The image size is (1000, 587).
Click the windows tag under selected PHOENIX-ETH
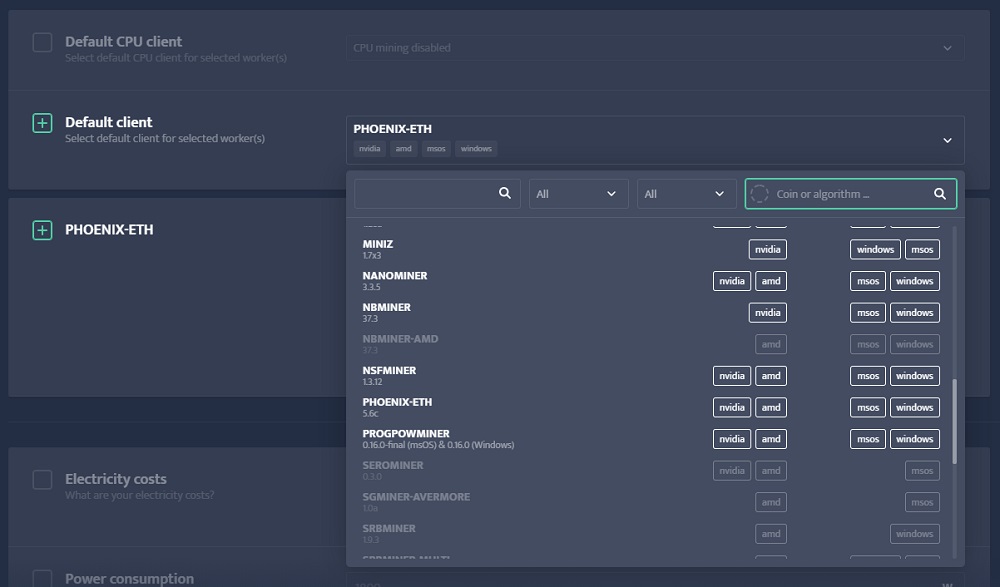(x=476, y=149)
